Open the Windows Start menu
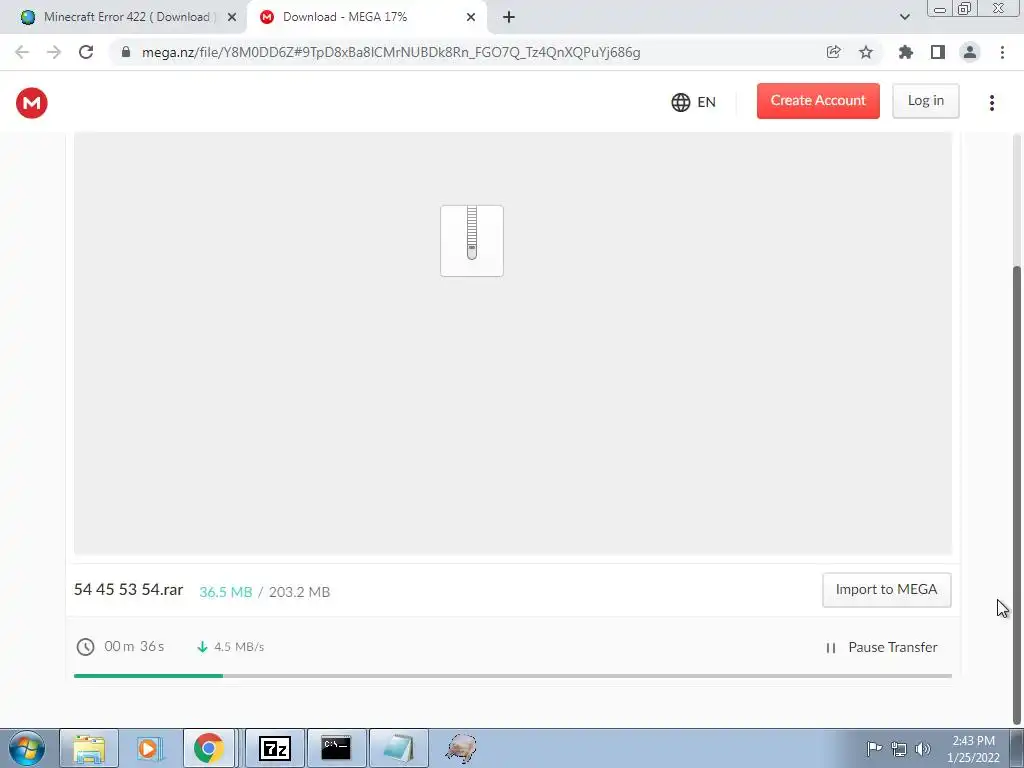Image resolution: width=1024 pixels, height=768 pixels. tap(27, 748)
